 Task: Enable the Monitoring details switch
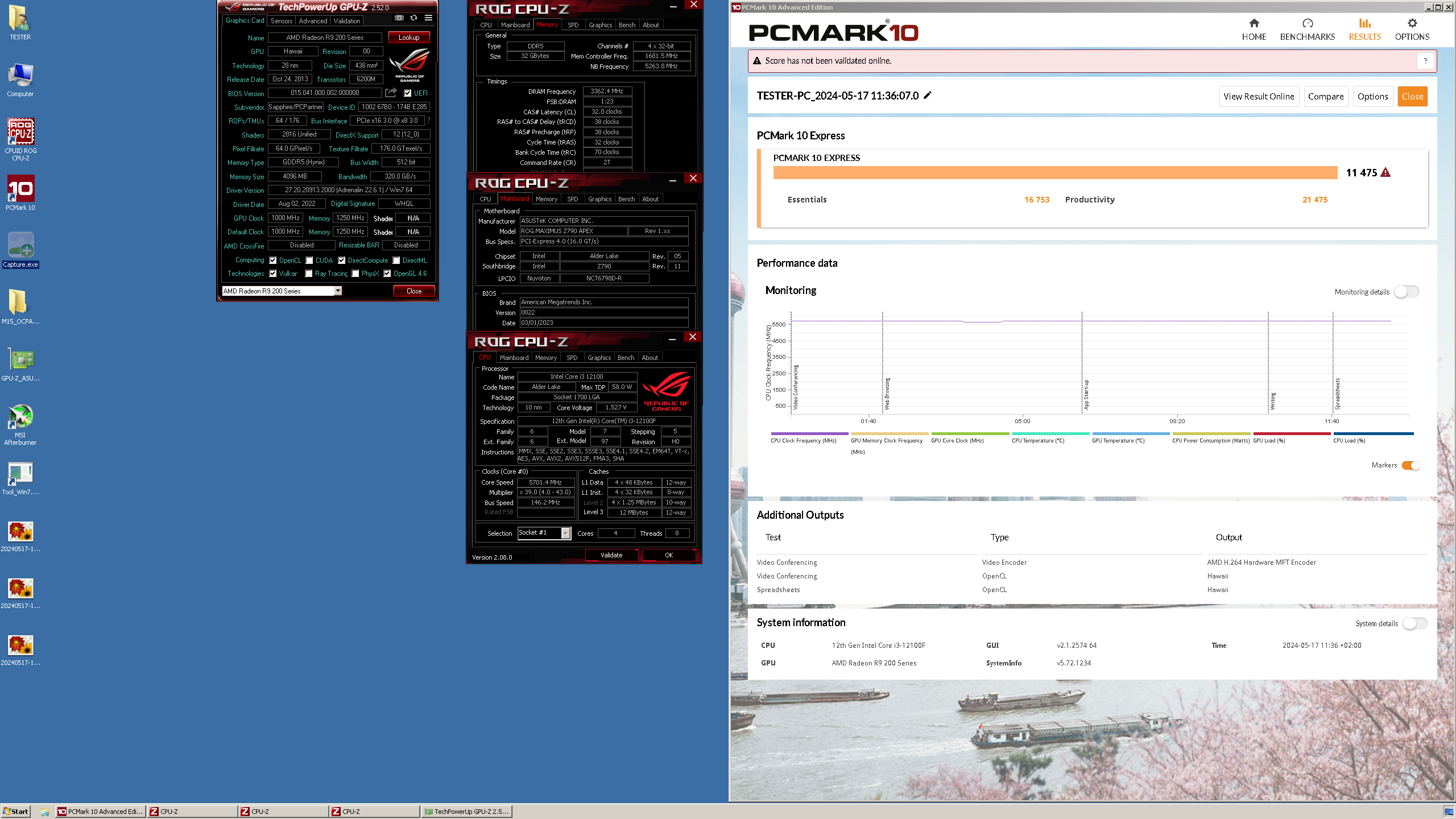[1407, 292]
